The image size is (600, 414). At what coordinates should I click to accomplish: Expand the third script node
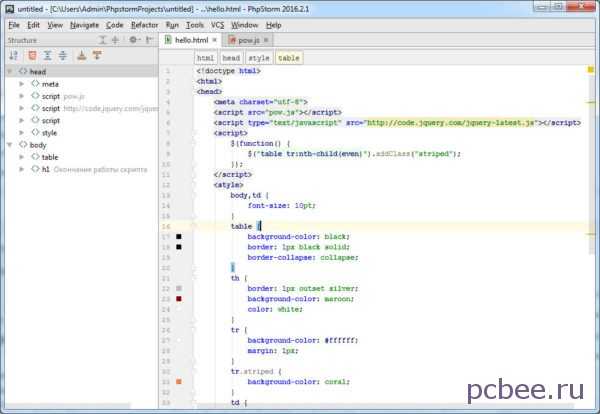21,121
